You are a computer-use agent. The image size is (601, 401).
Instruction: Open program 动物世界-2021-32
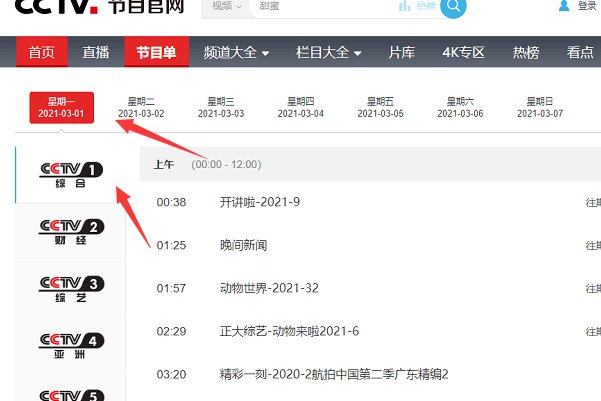(269, 288)
